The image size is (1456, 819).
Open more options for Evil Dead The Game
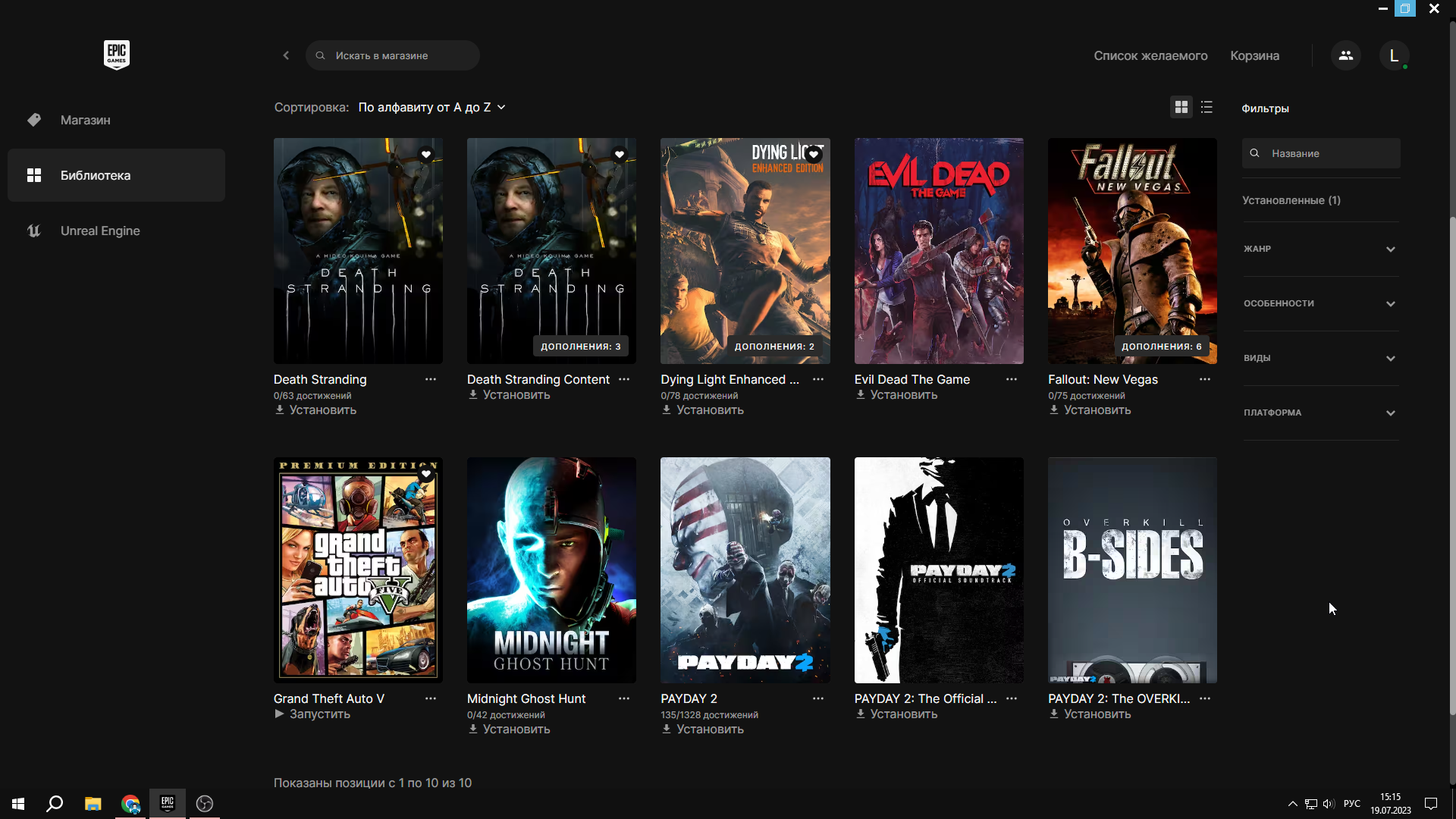[1012, 379]
